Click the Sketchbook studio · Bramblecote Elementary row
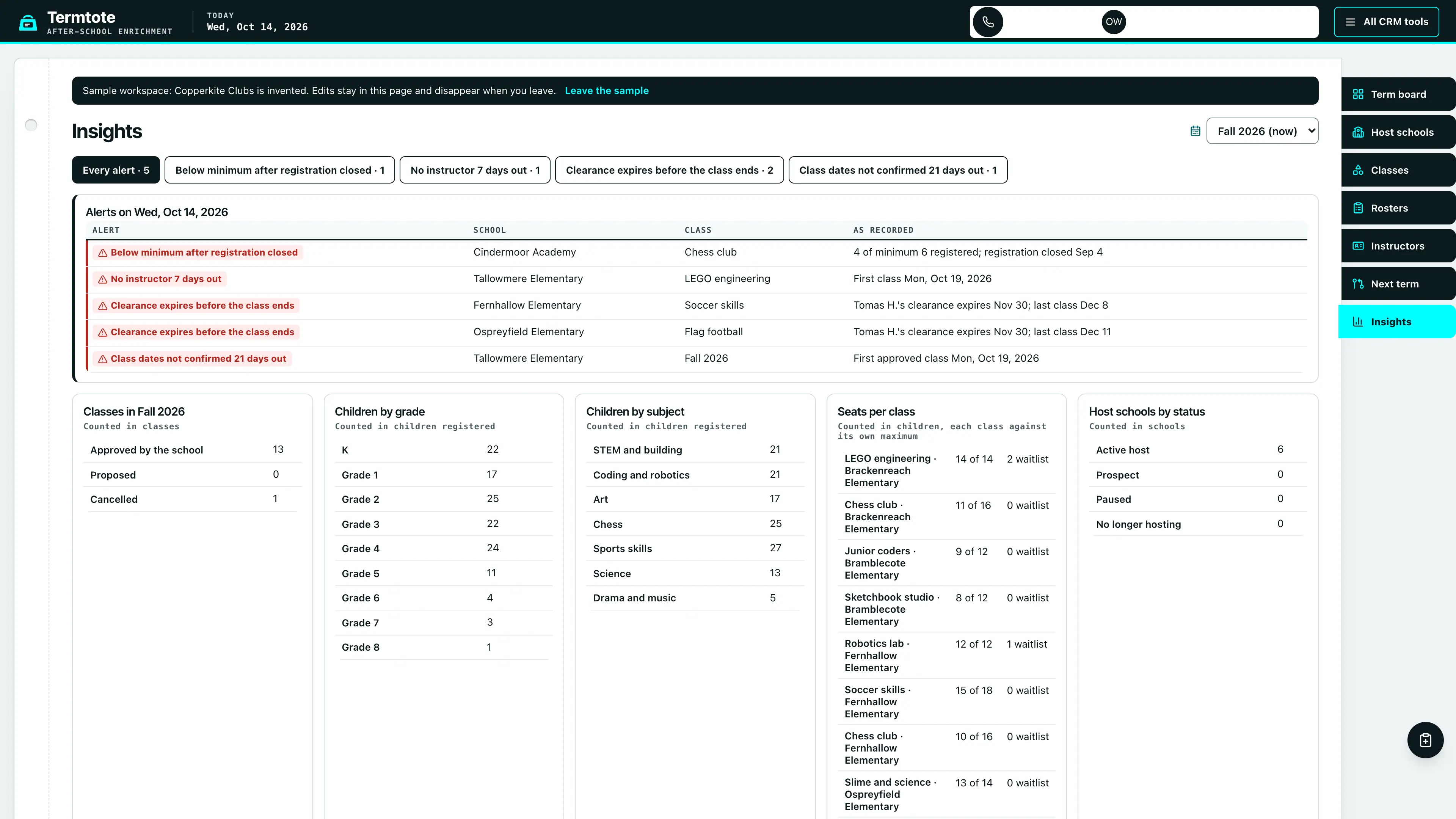1456x819 pixels. point(946,609)
